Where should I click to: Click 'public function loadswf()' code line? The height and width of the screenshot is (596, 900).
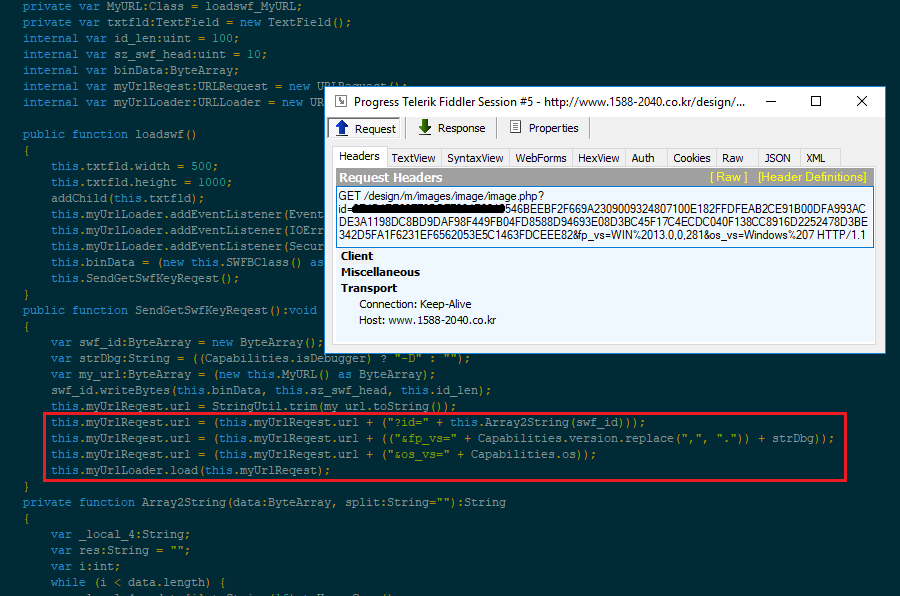[109, 134]
